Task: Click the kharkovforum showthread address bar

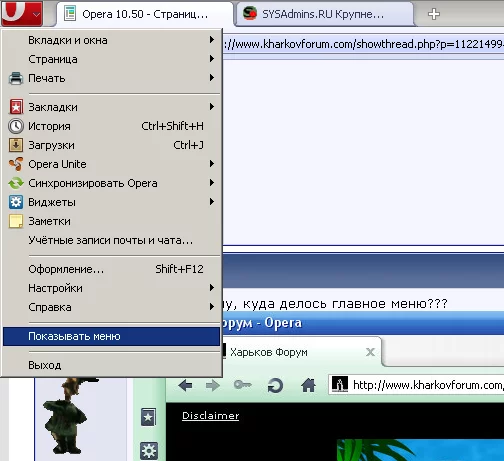Action: pos(363,44)
